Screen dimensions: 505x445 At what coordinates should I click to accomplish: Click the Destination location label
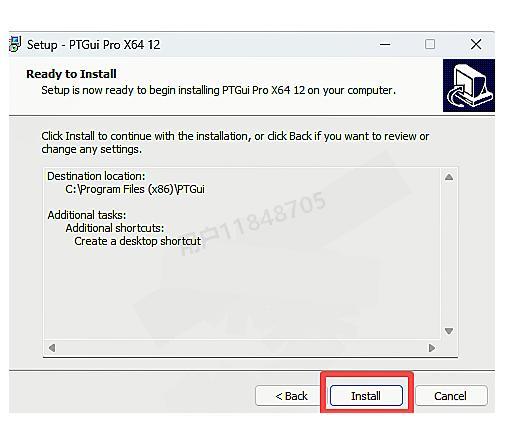(96, 176)
